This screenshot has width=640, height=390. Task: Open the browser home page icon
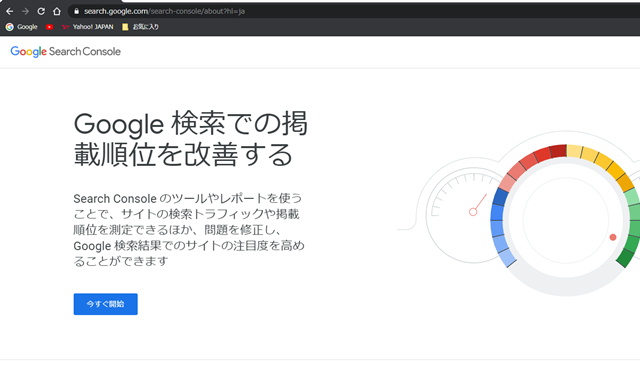(x=57, y=11)
